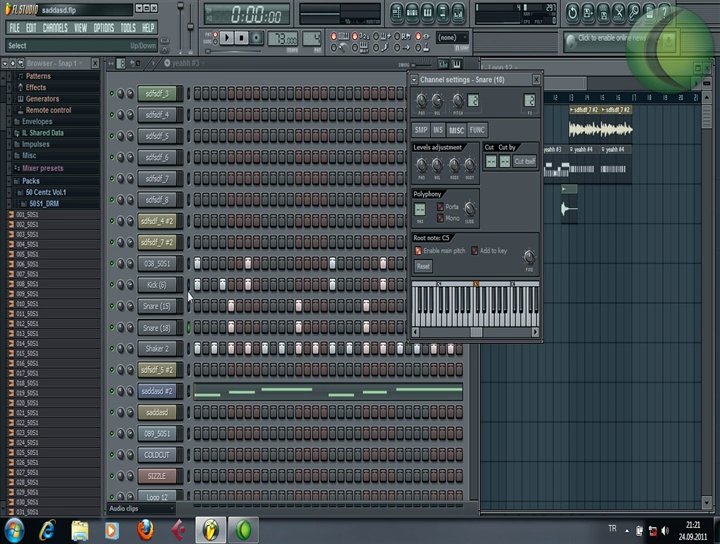Viewport: 720px width, 544px height.
Task: Click the Cut itself button
Action: pos(525,161)
